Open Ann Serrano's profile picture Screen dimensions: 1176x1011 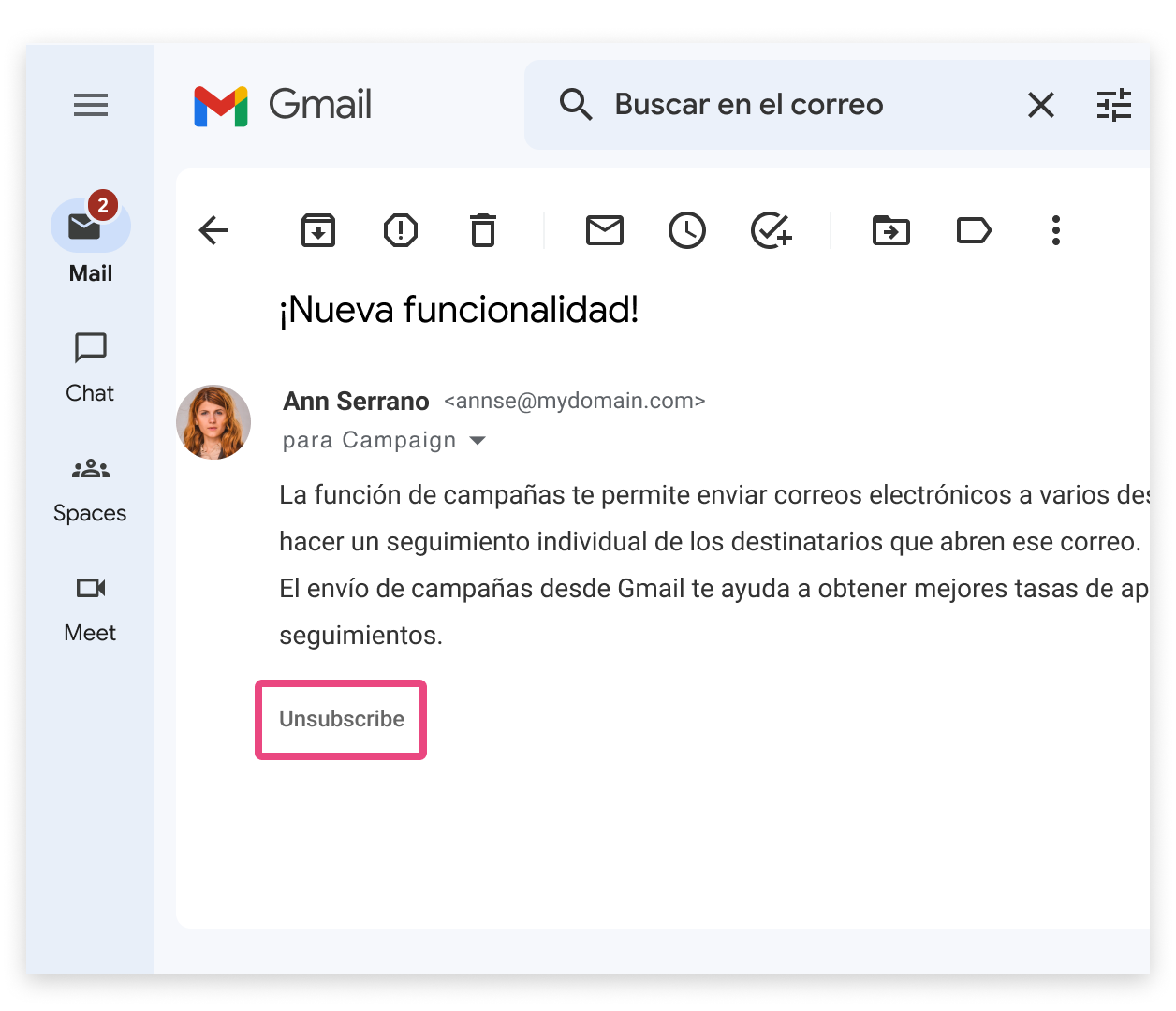[x=213, y=422]
